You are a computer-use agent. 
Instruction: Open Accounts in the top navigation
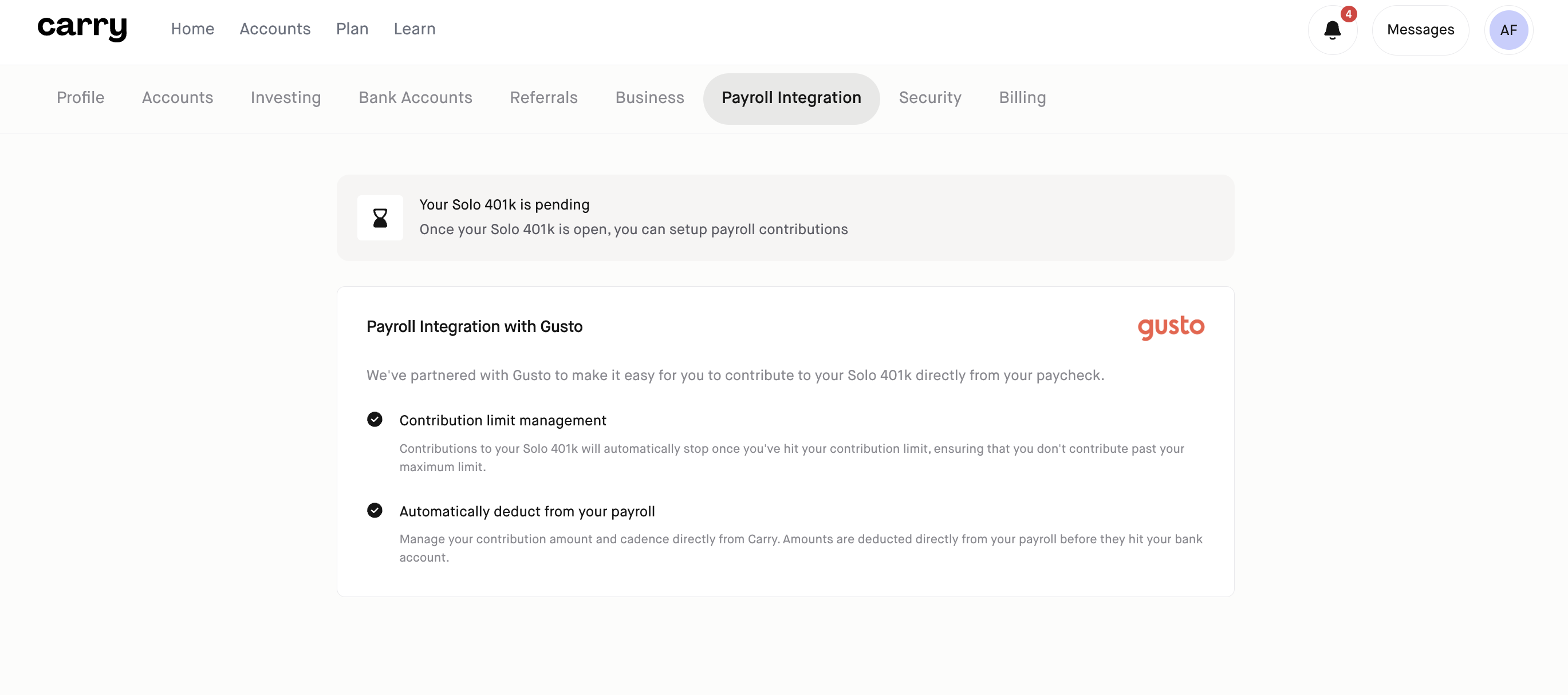[275, 29]
